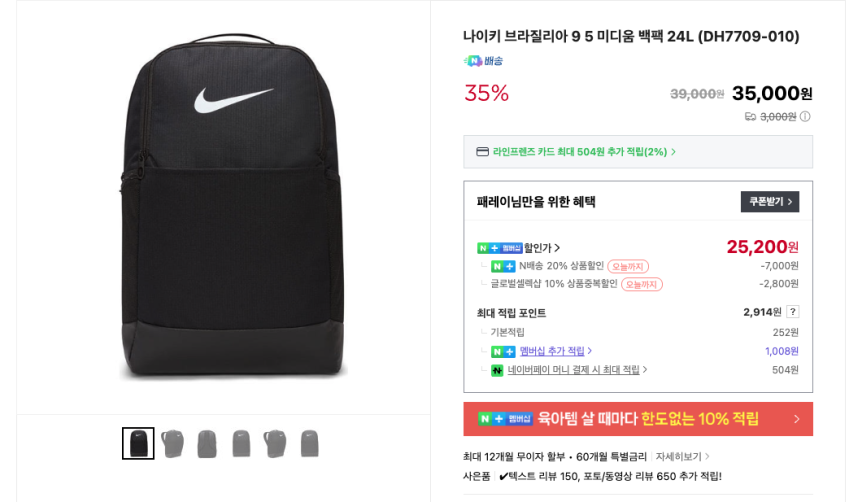Image resolution: width=849 pixels, height=502 pixels.
Task: Click the credit card icon
Action: point(482,152)
